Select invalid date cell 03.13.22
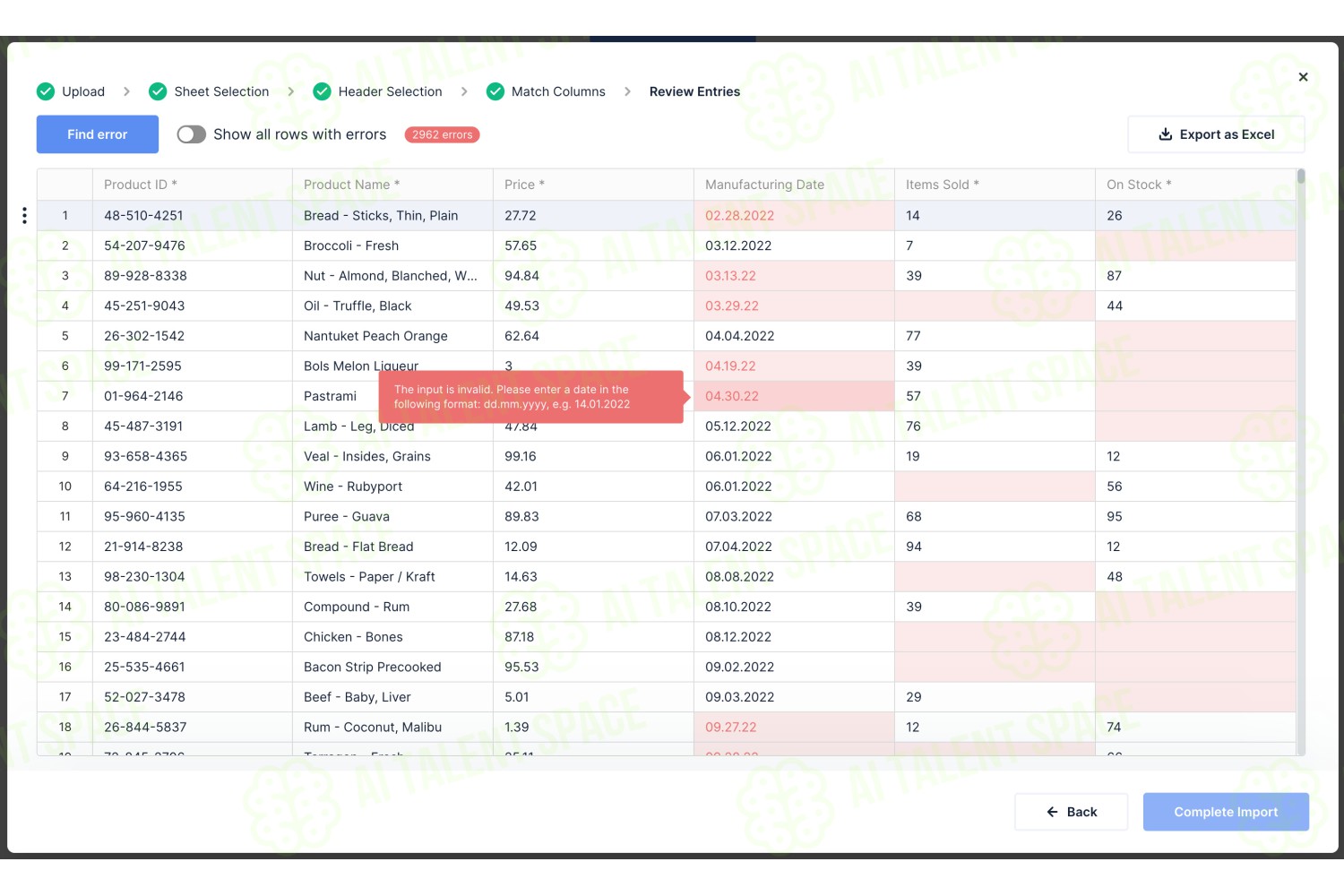The height and width of the screenshot is (896, 1344). click(794, 276)
